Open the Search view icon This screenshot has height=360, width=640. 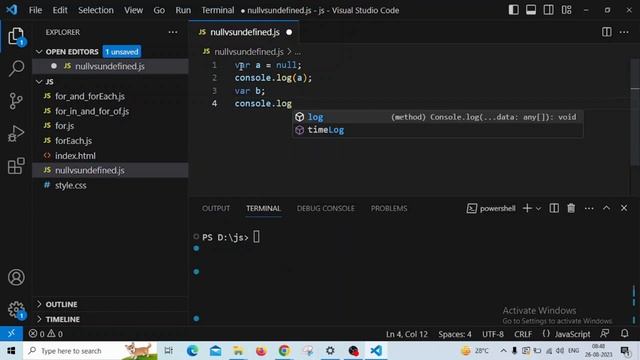click(16, 68)
